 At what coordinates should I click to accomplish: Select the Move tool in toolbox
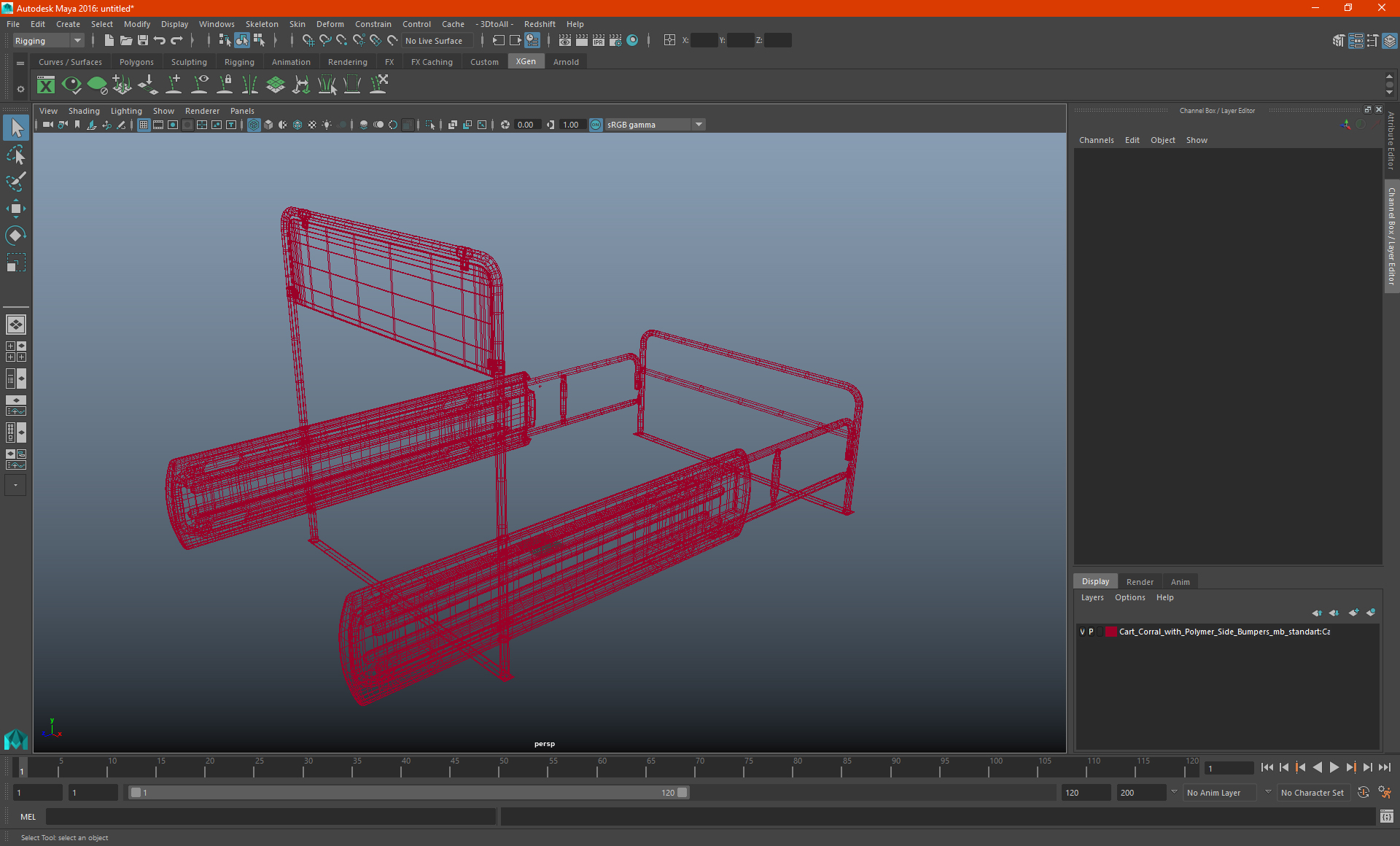pos(16,209)
